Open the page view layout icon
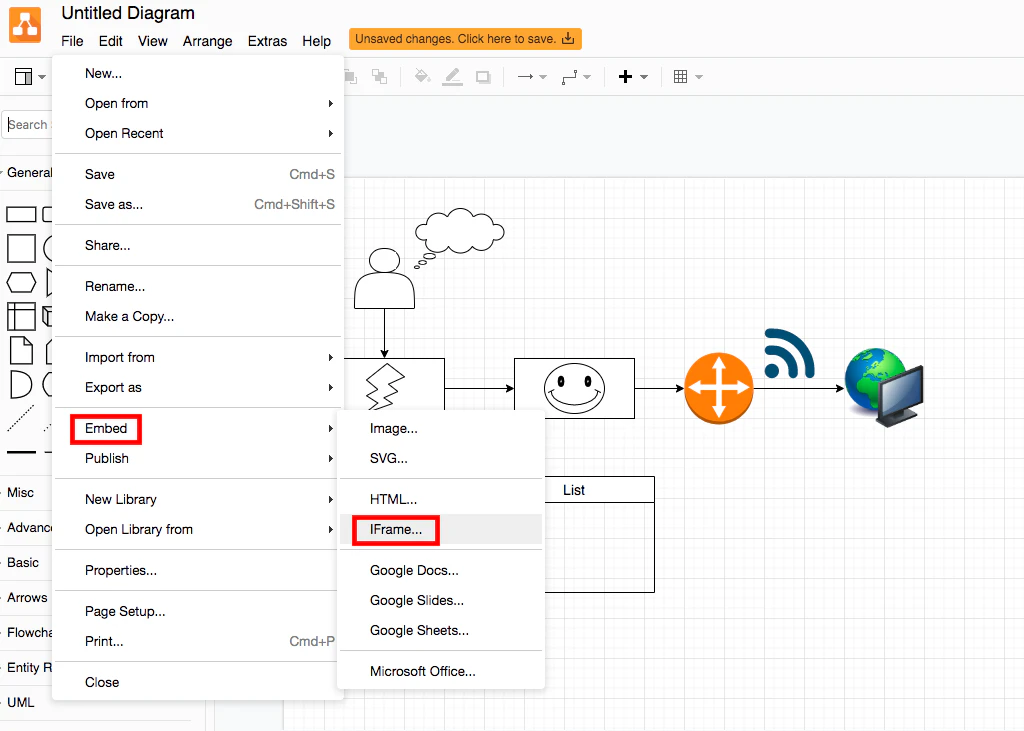 24,77
